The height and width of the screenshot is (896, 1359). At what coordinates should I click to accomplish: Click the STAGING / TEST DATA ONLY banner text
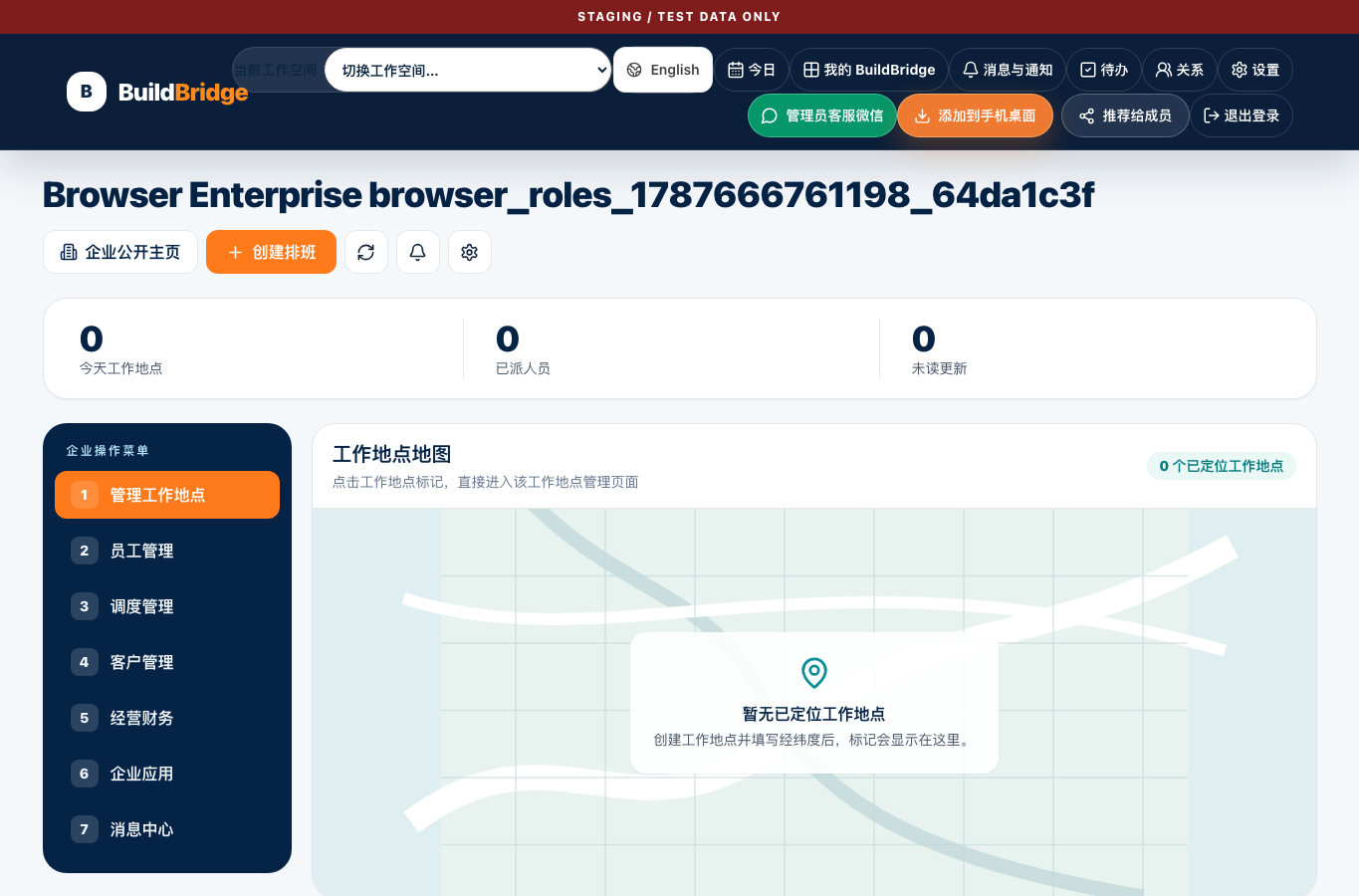pos(679,17)
